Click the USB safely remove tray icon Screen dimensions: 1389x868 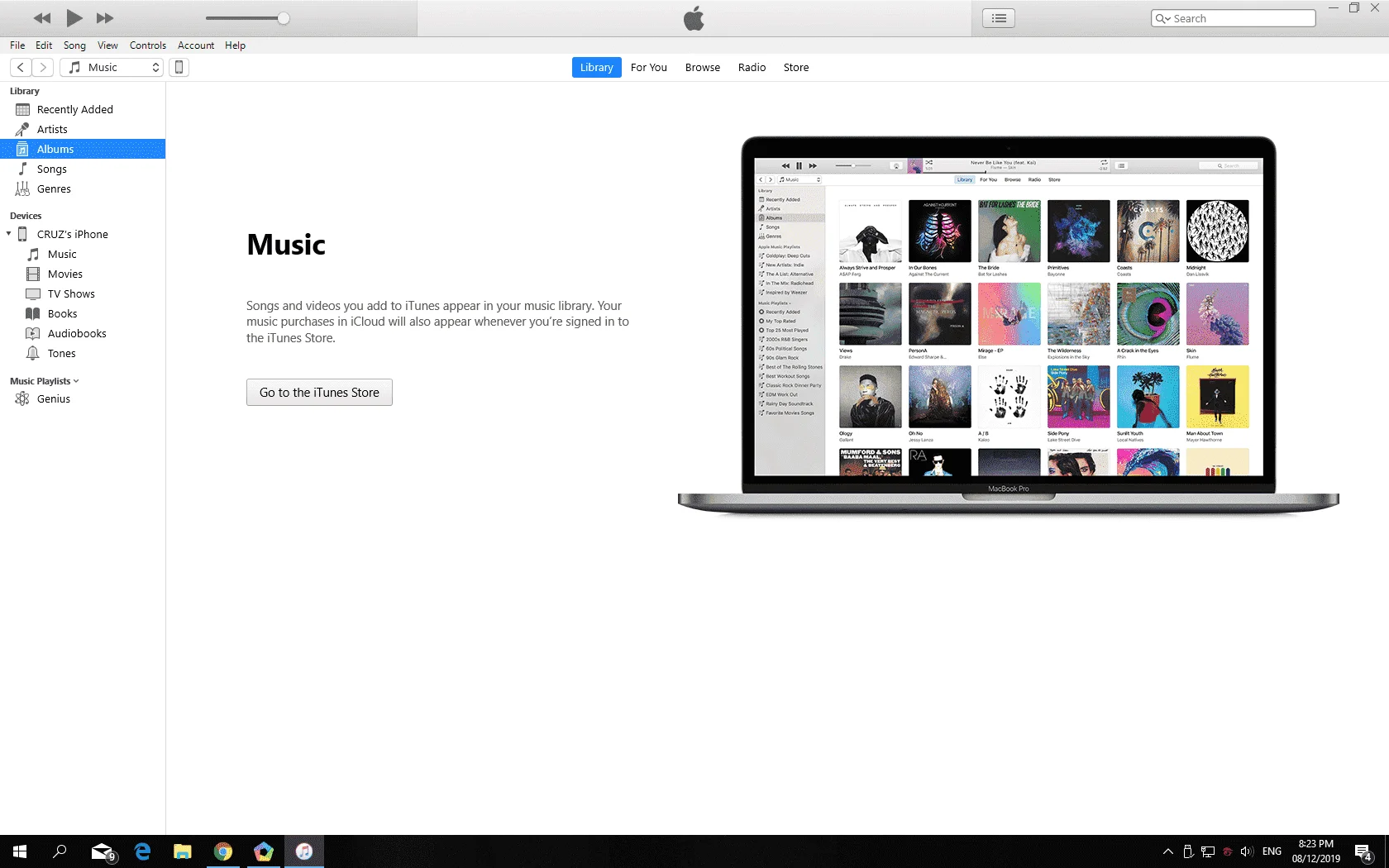coord(1187,851)
